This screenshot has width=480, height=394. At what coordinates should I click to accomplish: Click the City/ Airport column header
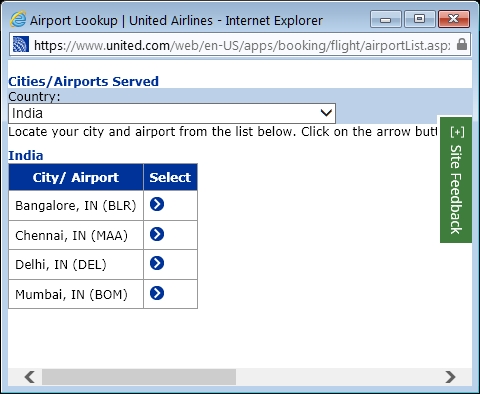tap(76, 177)
